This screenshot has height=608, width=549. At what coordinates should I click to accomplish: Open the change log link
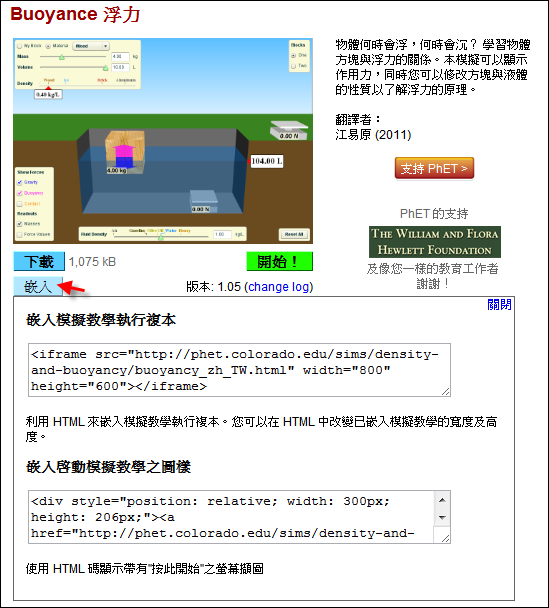(279, 287)
